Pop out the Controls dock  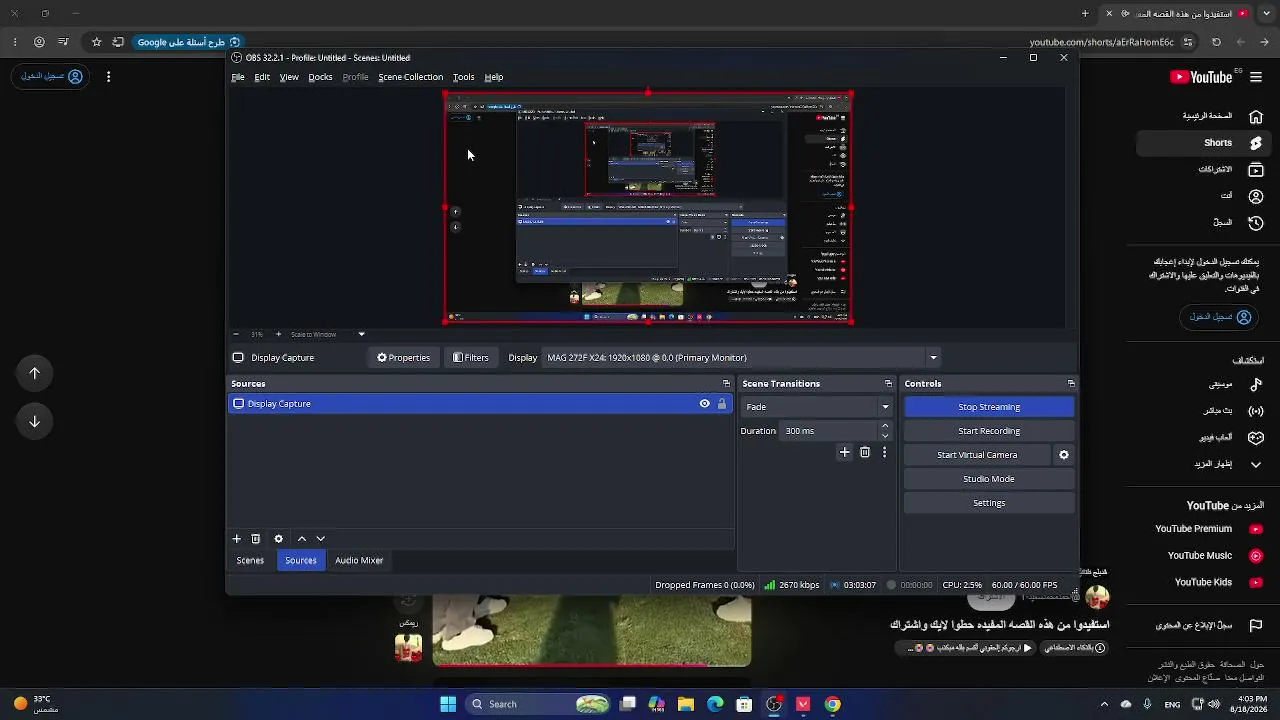tap(1071, 384)
